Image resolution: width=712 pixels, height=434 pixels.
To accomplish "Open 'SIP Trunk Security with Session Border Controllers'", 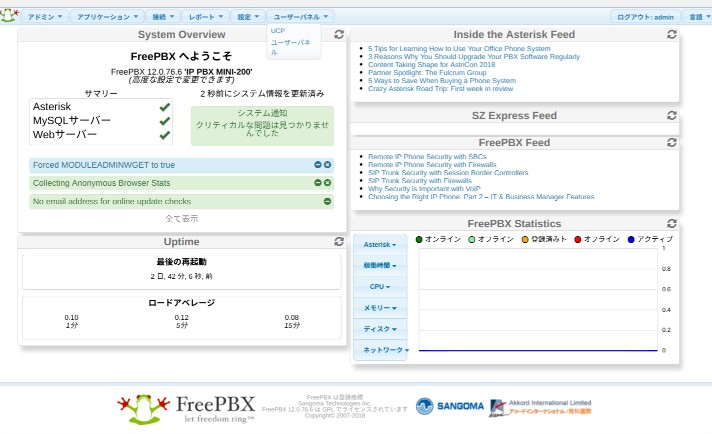I will tap(448, 173).
